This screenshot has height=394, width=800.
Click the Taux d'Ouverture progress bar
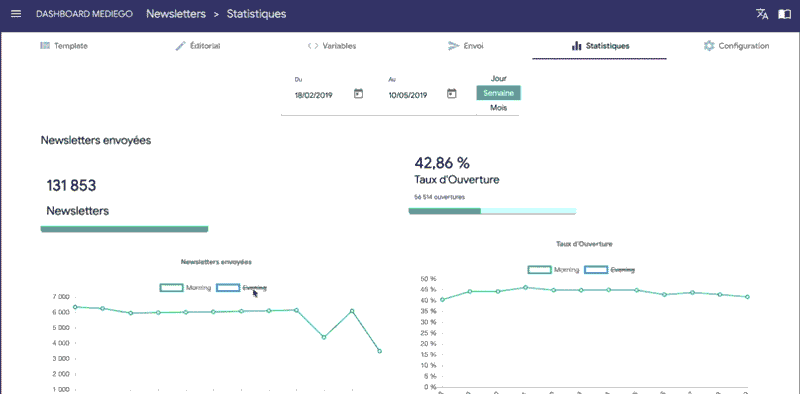pos(492,211)
